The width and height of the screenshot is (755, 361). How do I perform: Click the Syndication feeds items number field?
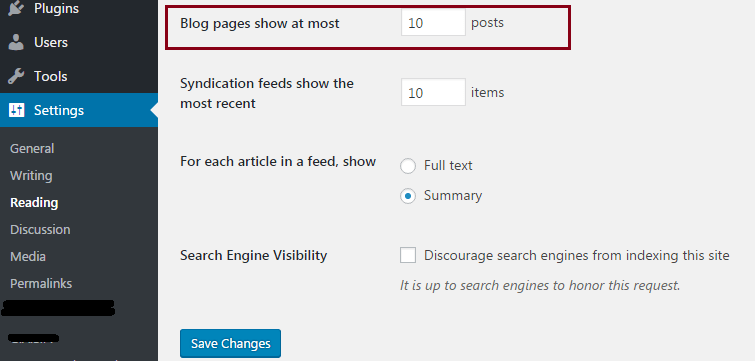point(433,92)
